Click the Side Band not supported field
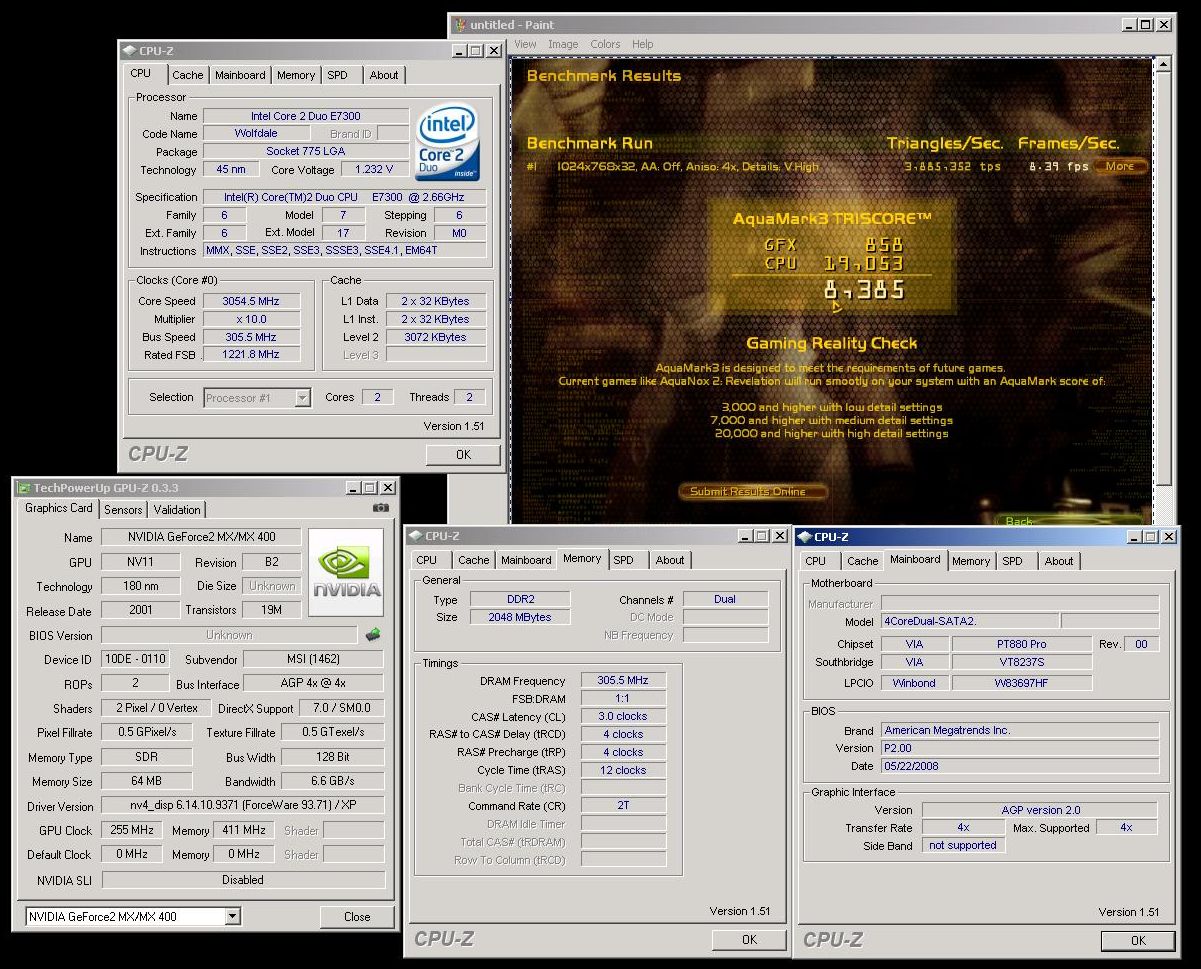Screen dimensions: 1201x969 click(963, 845)
